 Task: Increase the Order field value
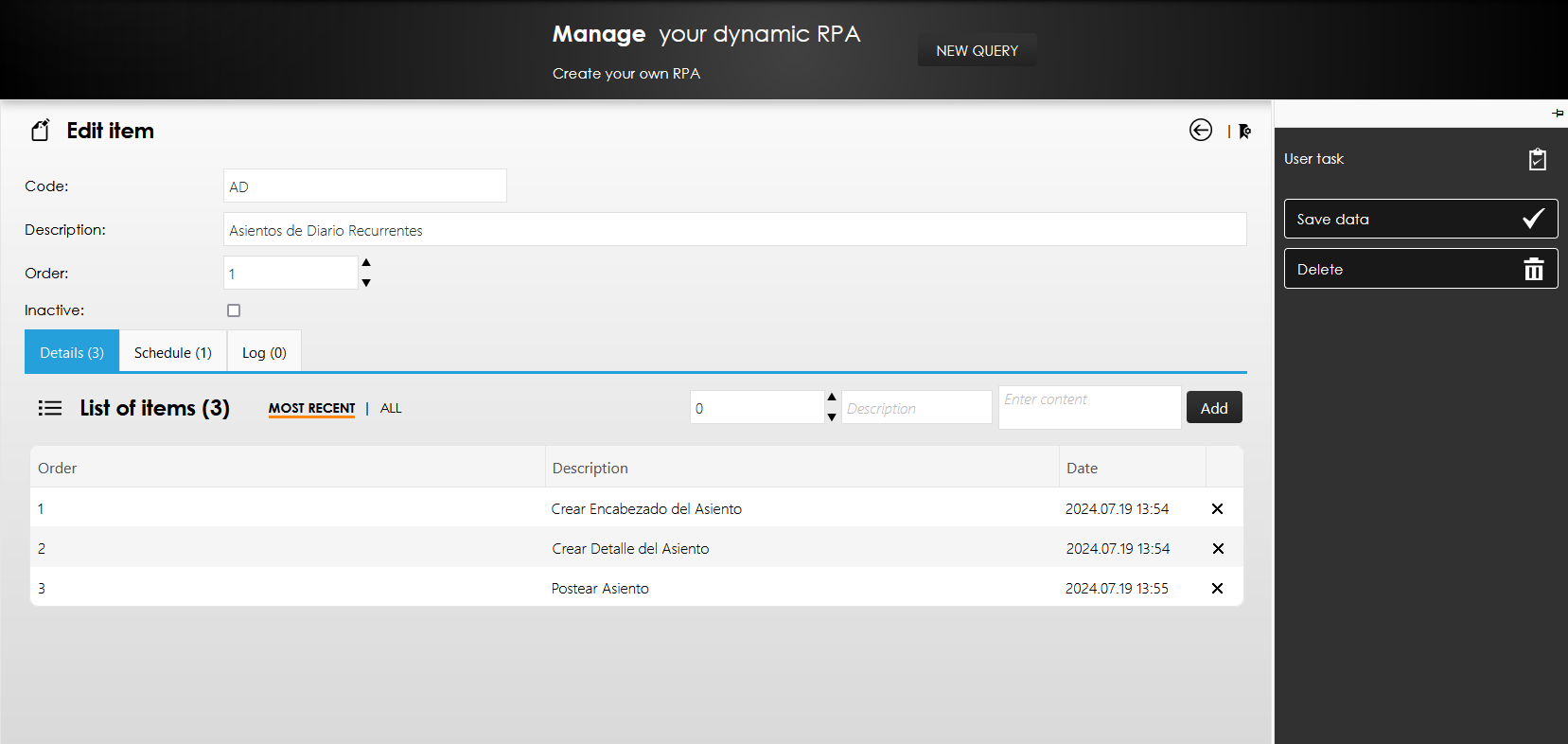coord(366,262)
